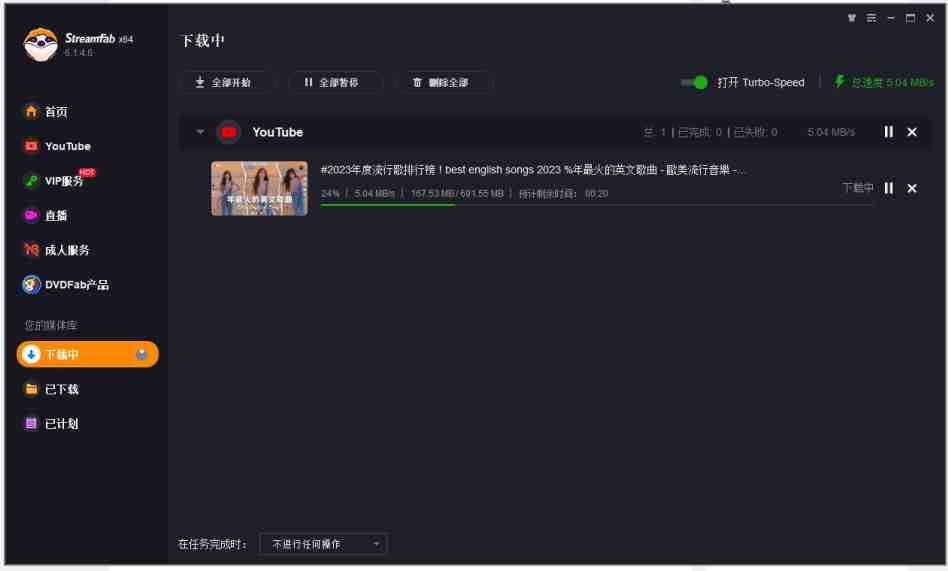948x571 pixels.
Task: Open the 已下载 downloaded list
Action: point(51,389)
